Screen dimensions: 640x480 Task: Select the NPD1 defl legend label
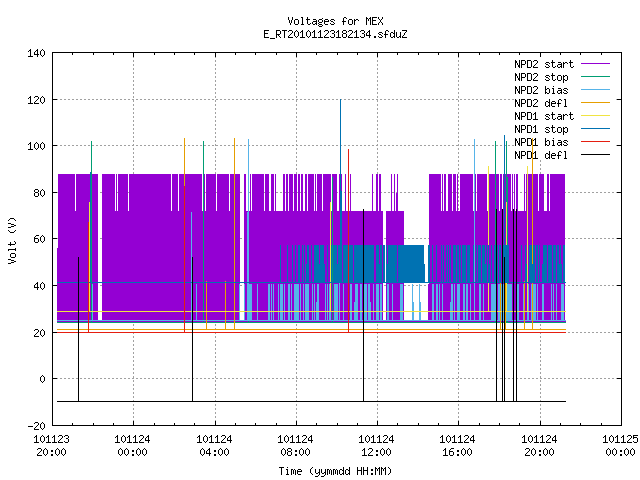(541, 155)
